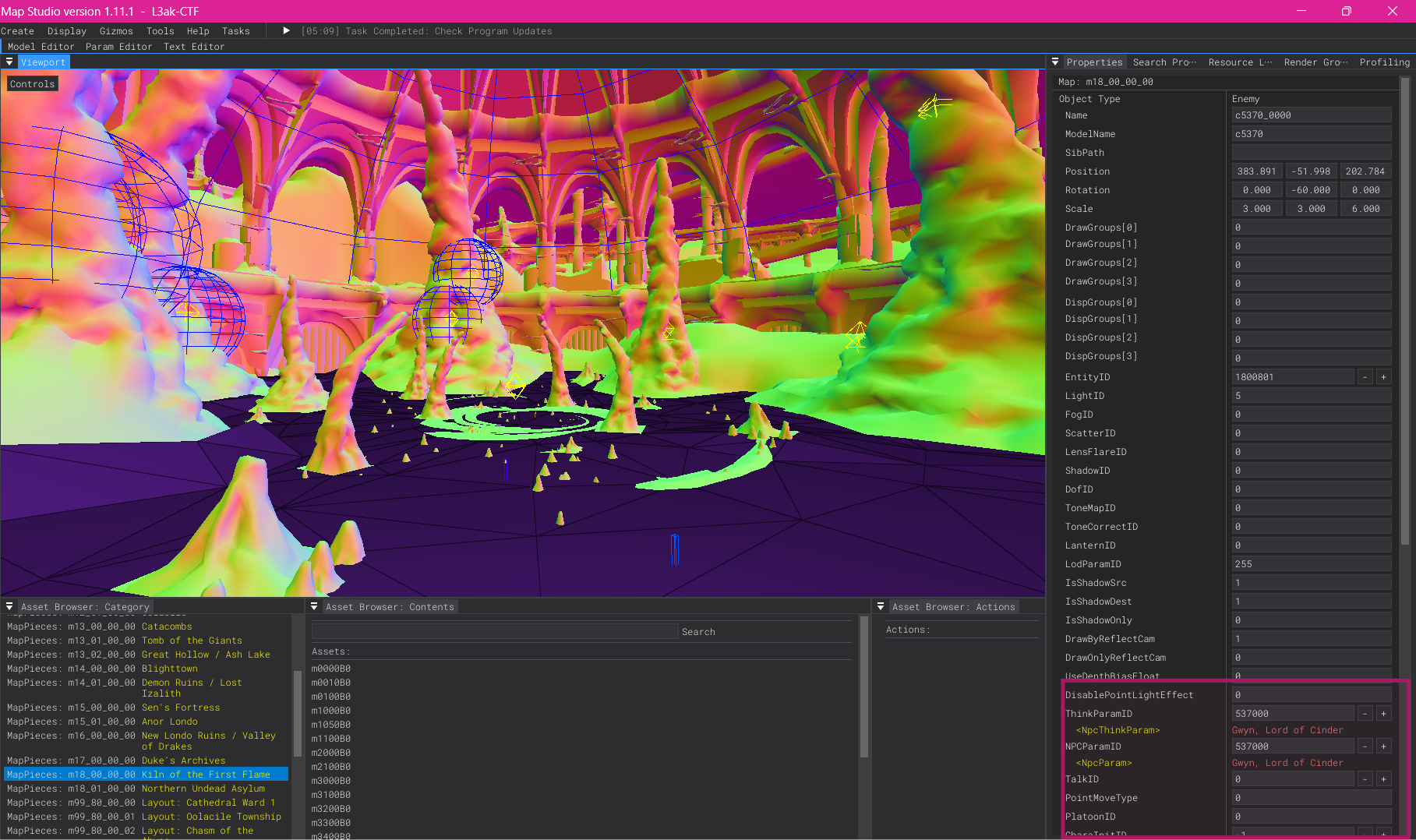Click the IsShadowSrc value field
This screenshot has height=840, width=1416.
click(1312, 583)
